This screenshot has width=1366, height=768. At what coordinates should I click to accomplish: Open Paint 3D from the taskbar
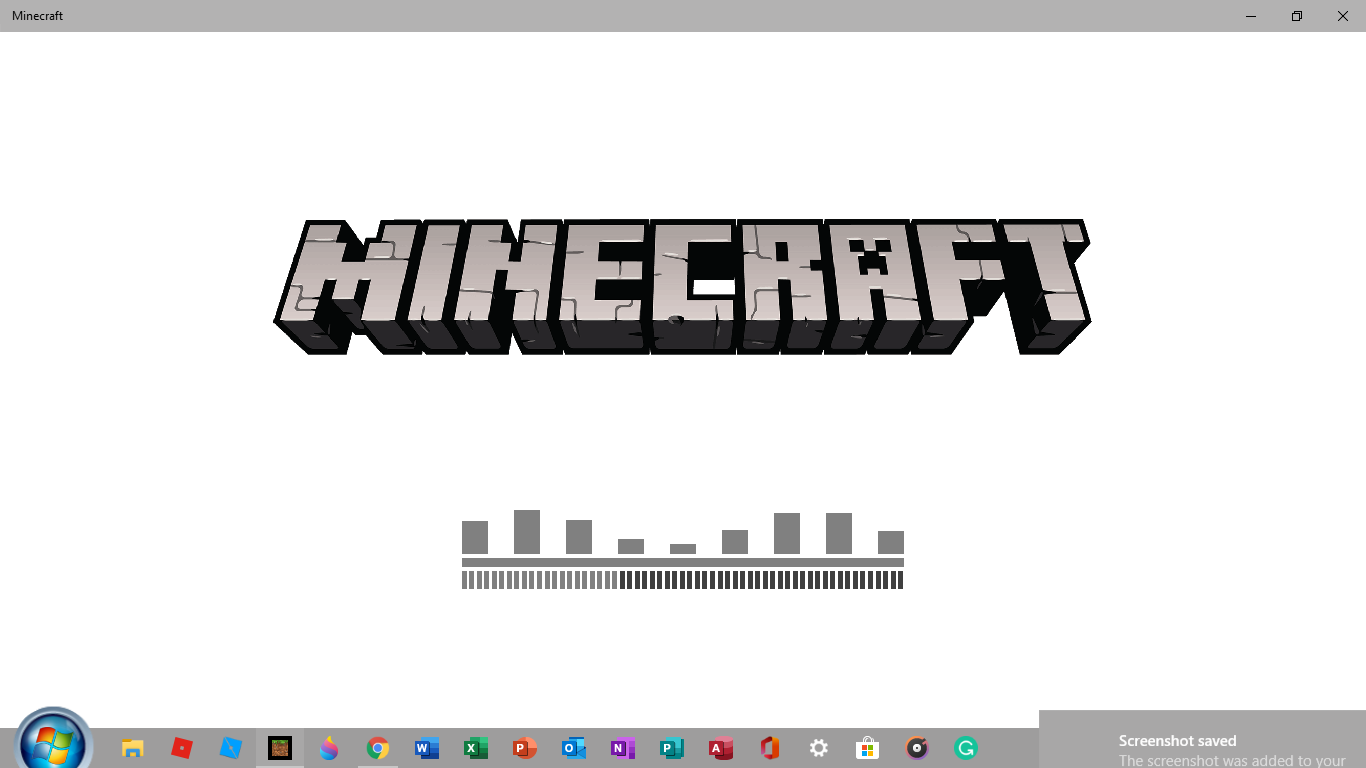(328, 748)
